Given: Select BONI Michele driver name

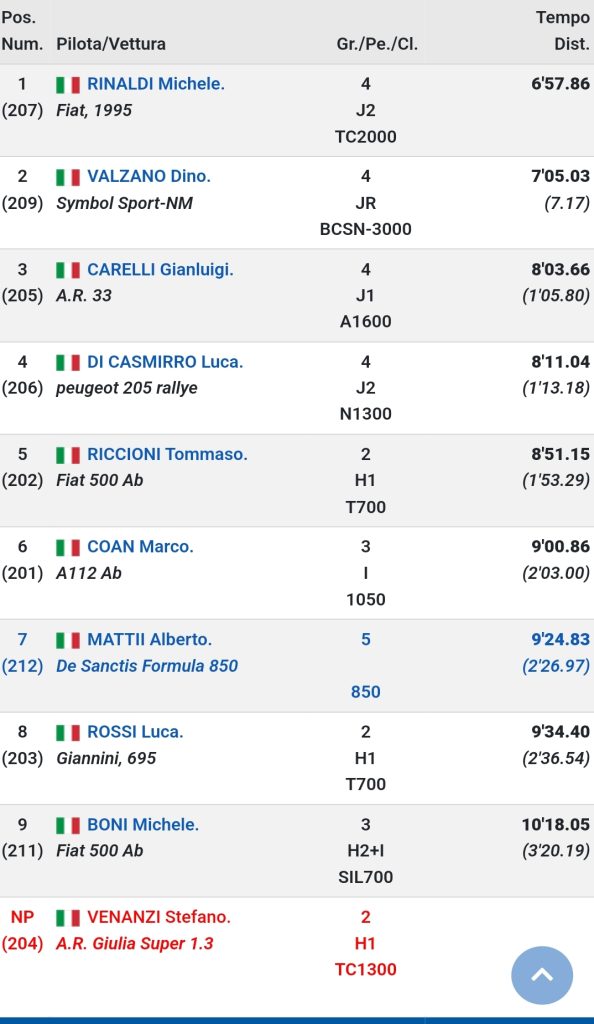Looking at the screenshot, I should point(143,825).
